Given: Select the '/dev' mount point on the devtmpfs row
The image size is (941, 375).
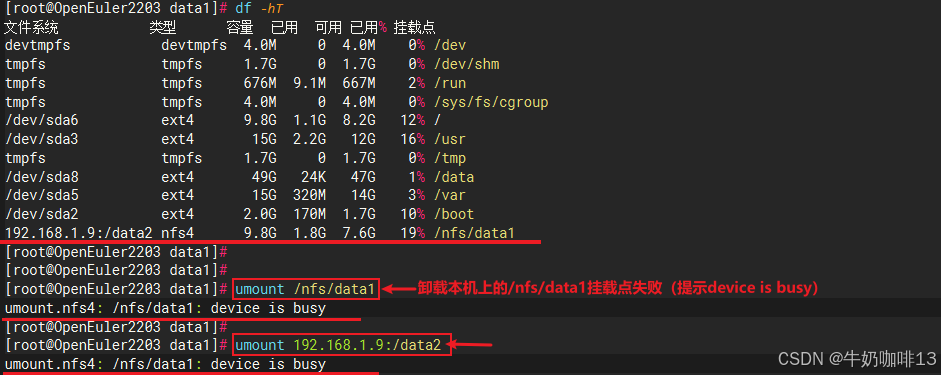Looking at the screenshot, I should (x=449, y=46).
